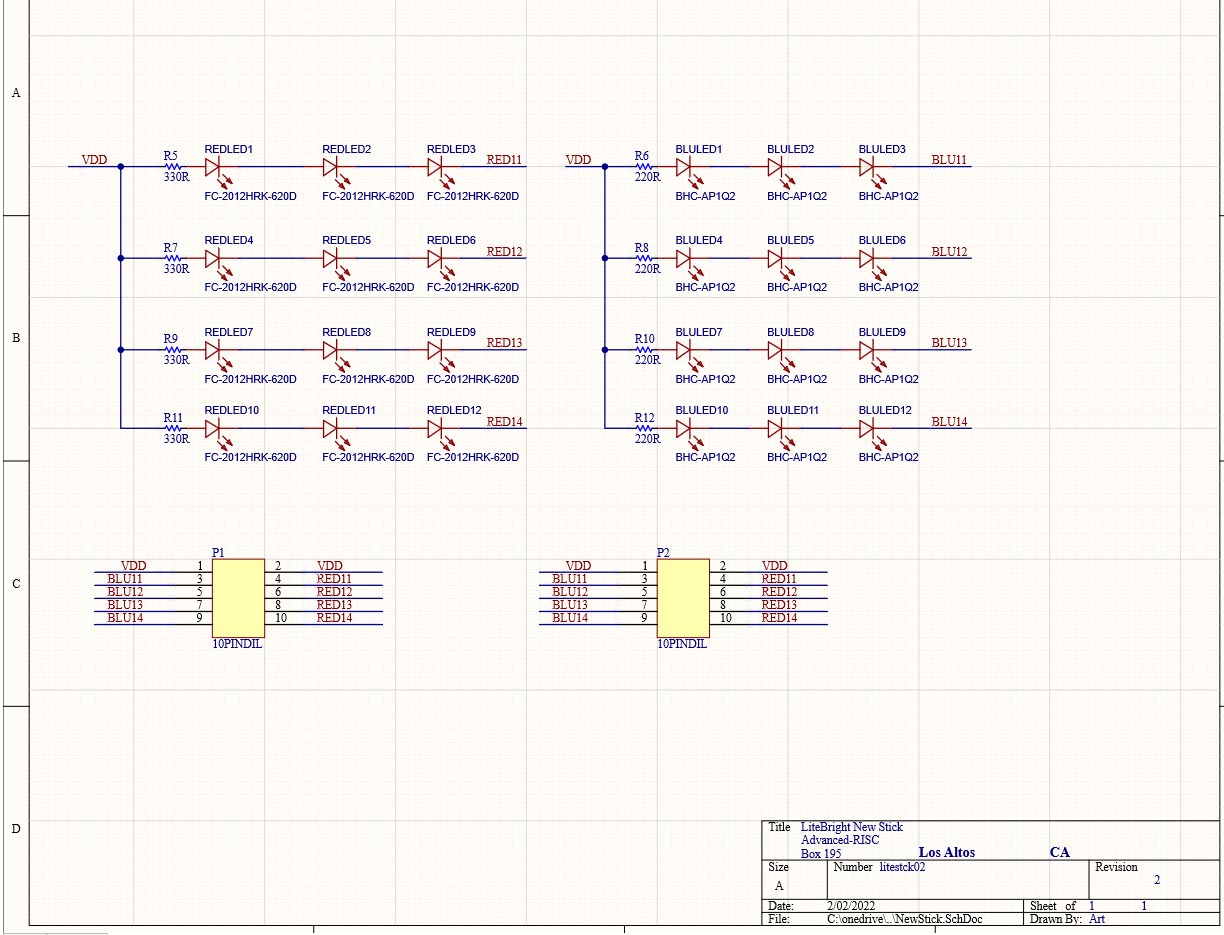
Task: Click the REDLED11 diode symbol
Action: (330, 428)
